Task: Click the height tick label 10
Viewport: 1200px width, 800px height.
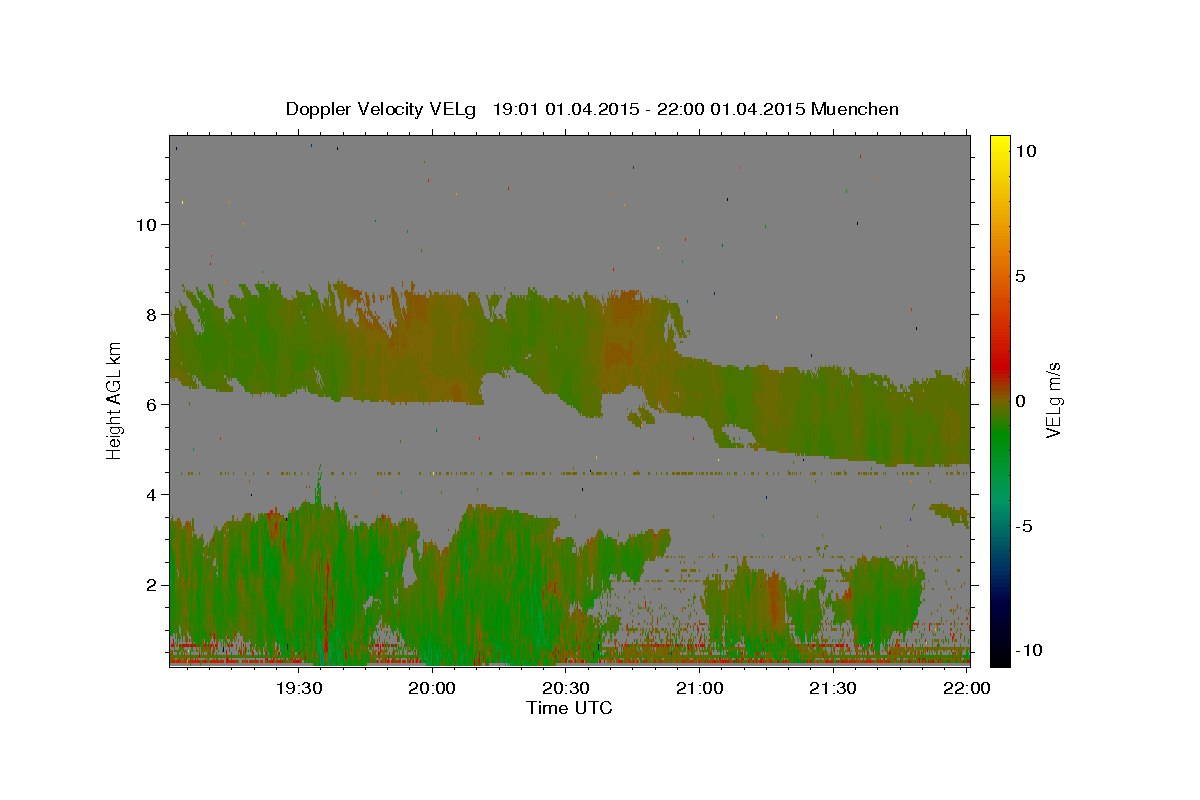Action: point(147,225)
